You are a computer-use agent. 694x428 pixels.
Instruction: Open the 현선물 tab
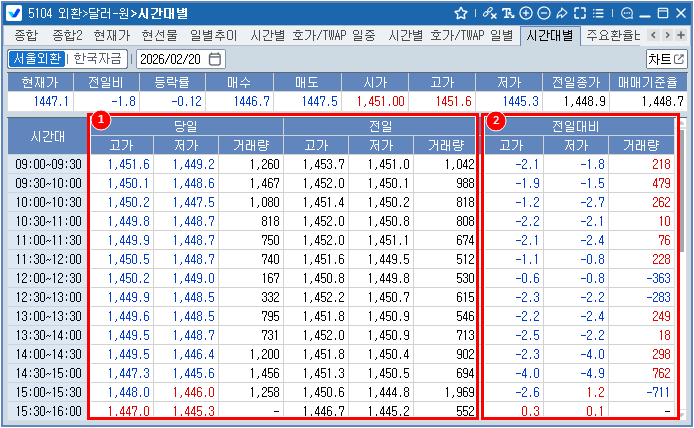(x=161, y=36)
